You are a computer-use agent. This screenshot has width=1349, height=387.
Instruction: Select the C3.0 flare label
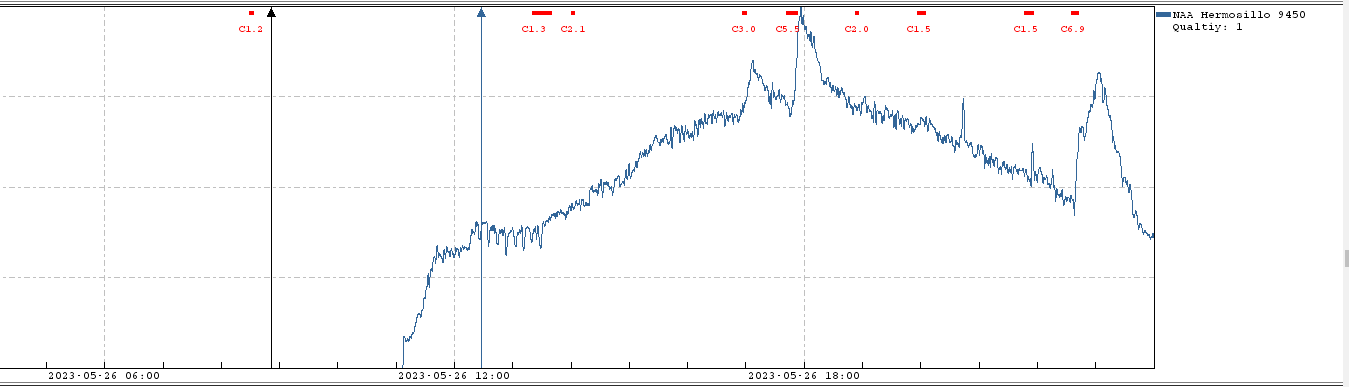(x=744, y=29)
